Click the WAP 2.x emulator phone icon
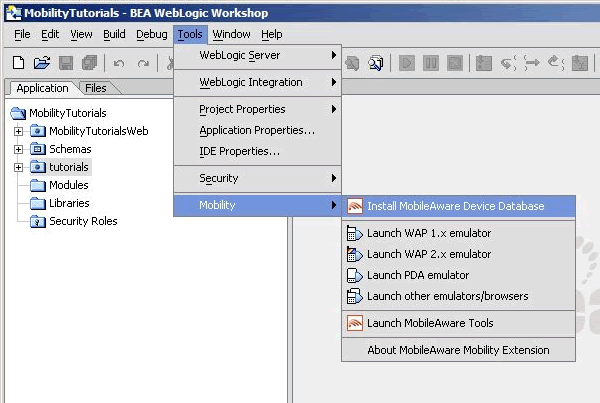Screen dimensions: 600x403 click(x=354, y=254)
